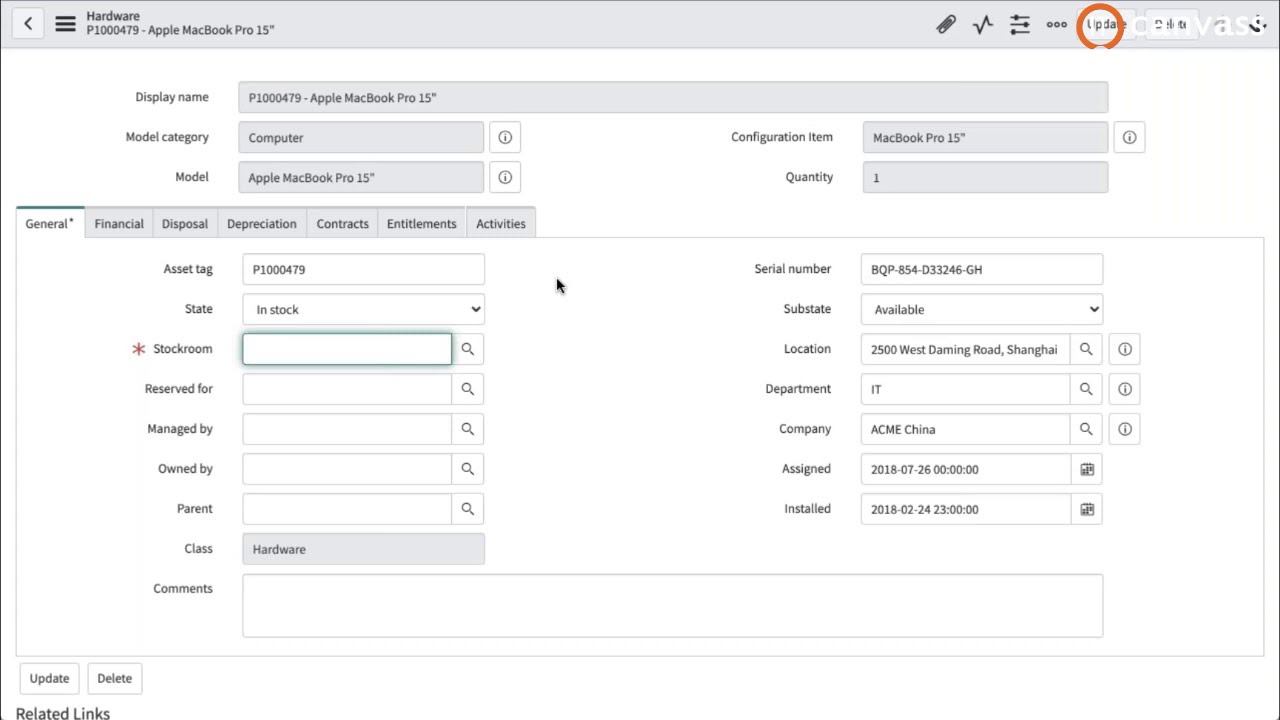1280x720 pixels.
Task: Open the user avatar menu top right
Action: pyautogui.click(x=1257, y=24)
